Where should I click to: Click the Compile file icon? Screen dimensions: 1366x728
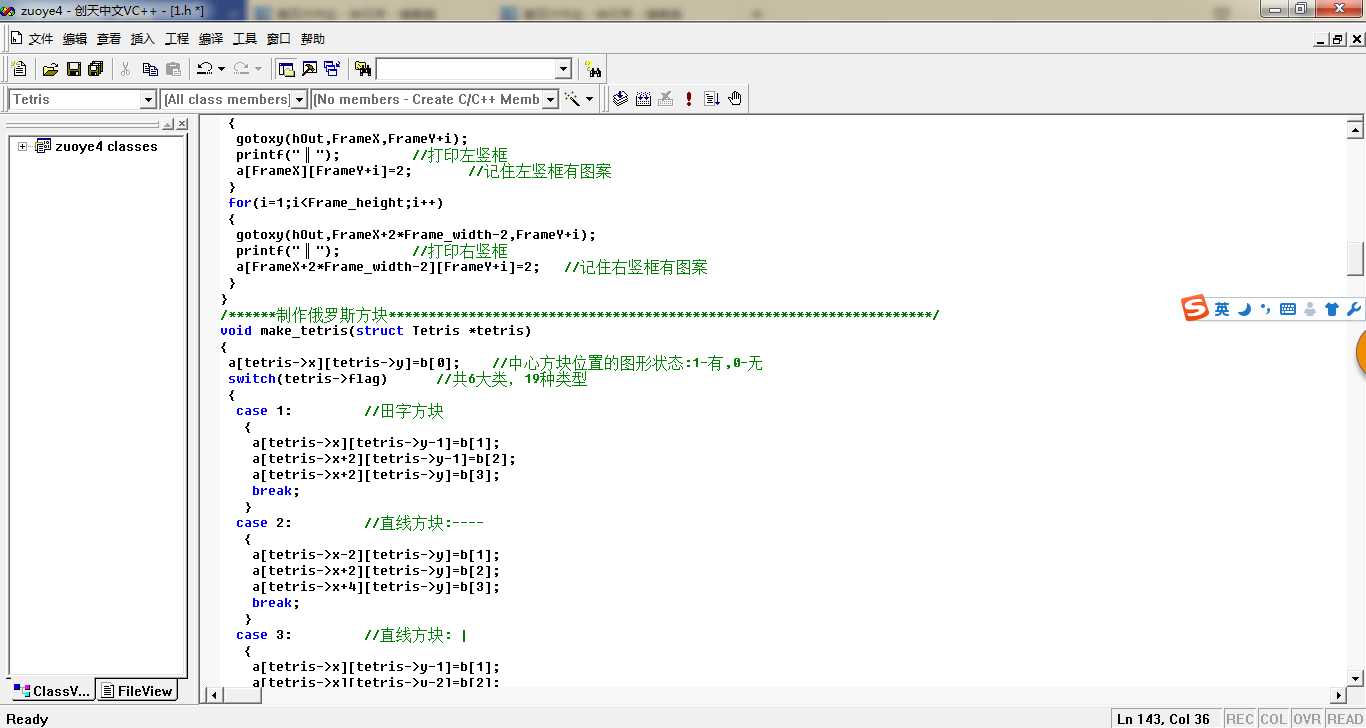(620, 99)
